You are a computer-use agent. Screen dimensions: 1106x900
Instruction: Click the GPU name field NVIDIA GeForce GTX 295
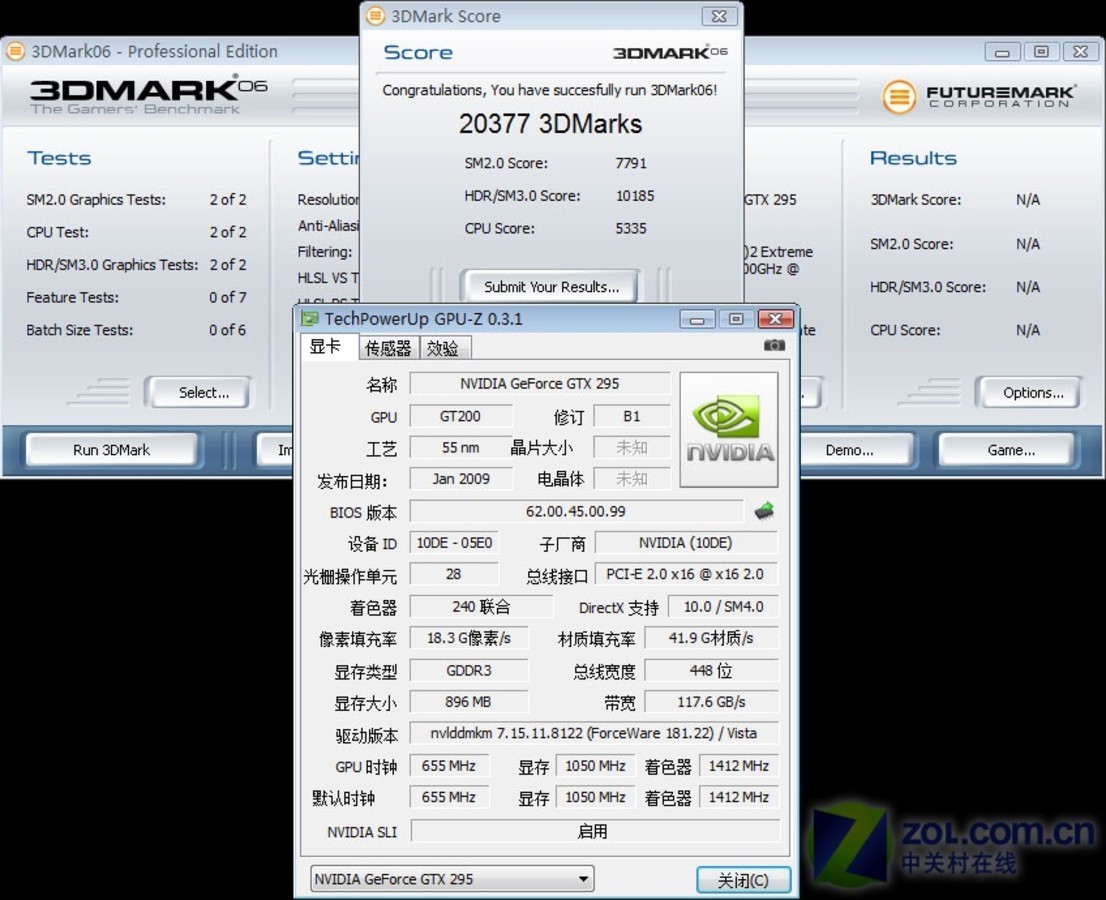pyautogui.click(x=540, y=384)
